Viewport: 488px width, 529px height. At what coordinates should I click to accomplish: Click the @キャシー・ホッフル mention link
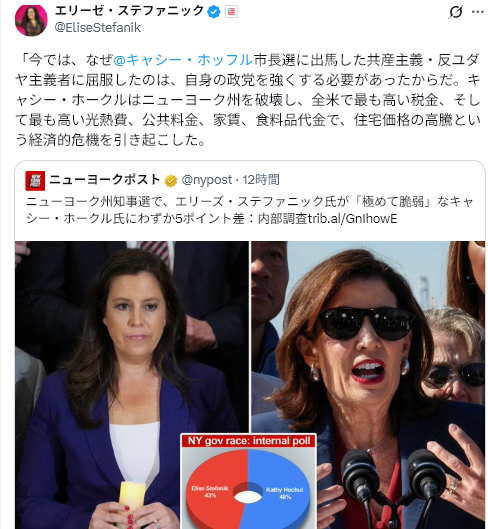(183, 60)
